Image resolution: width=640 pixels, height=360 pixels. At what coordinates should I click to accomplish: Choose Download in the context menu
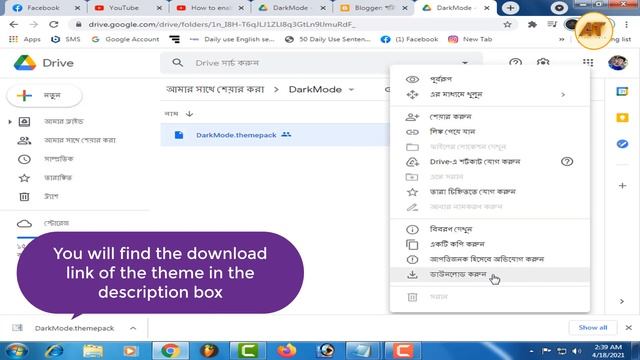pyautogui.click(x=490, y=275)
